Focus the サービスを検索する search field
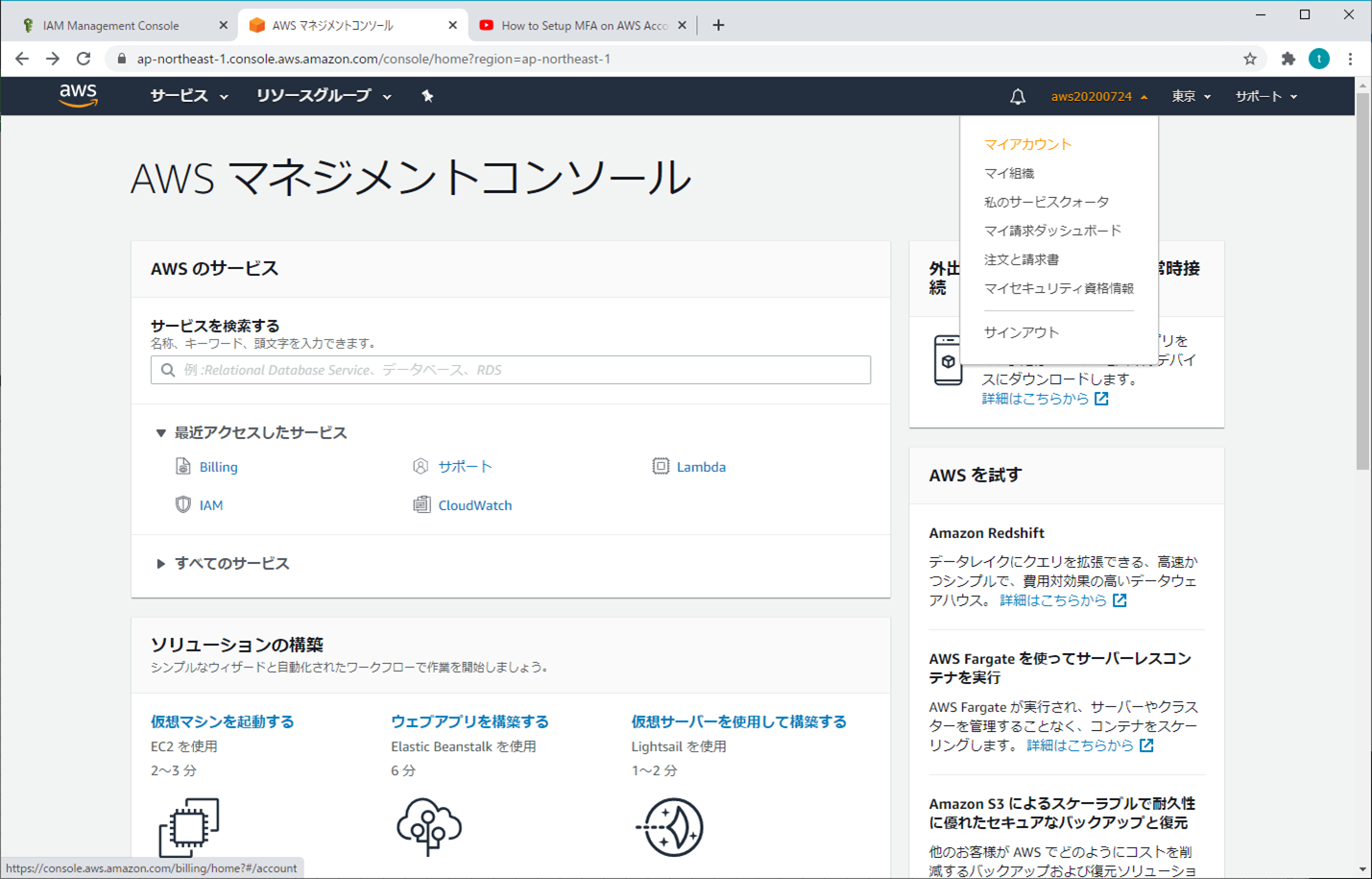 tap(511, 370)
